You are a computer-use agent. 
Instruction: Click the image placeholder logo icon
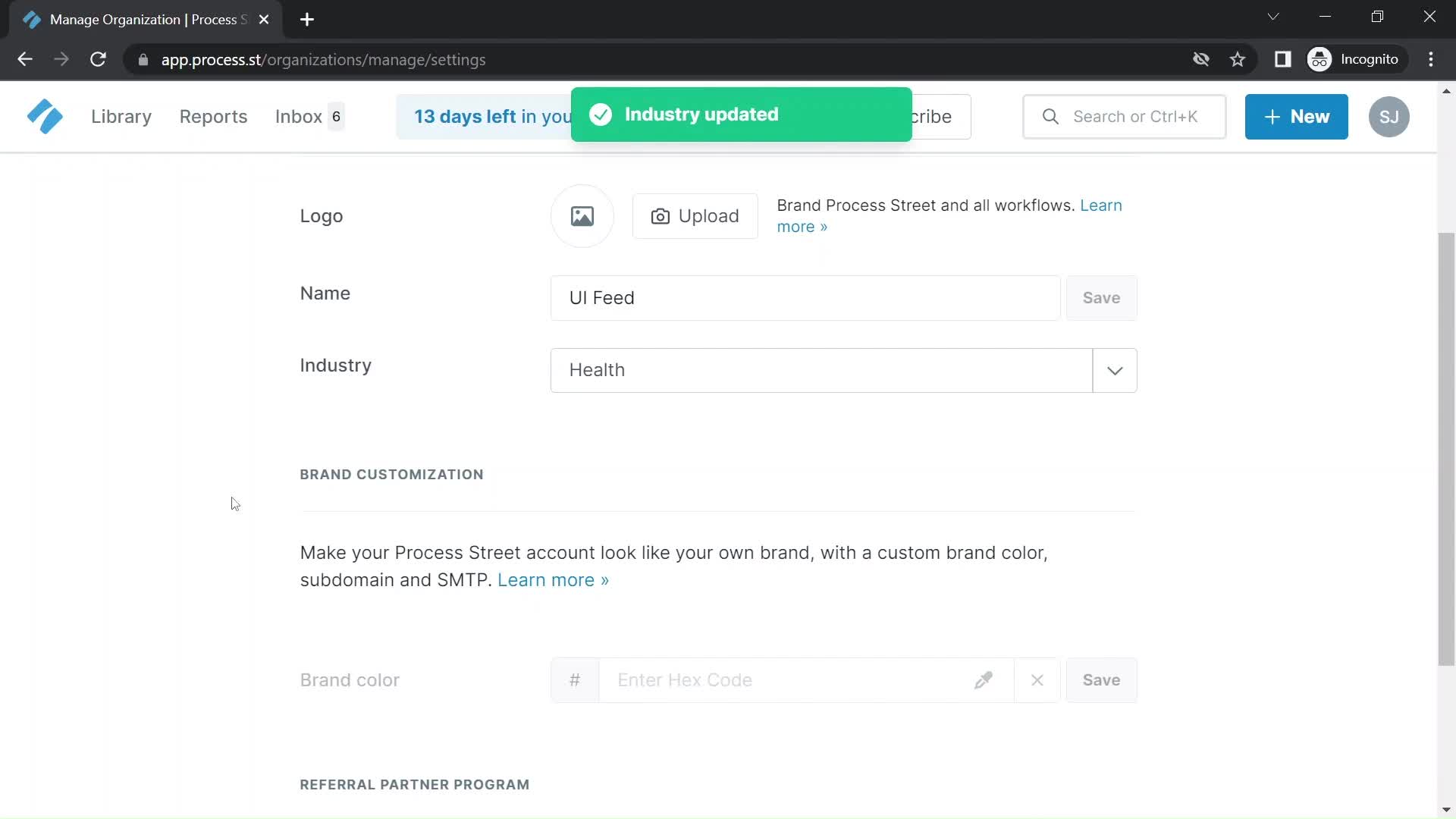point(582,215)
